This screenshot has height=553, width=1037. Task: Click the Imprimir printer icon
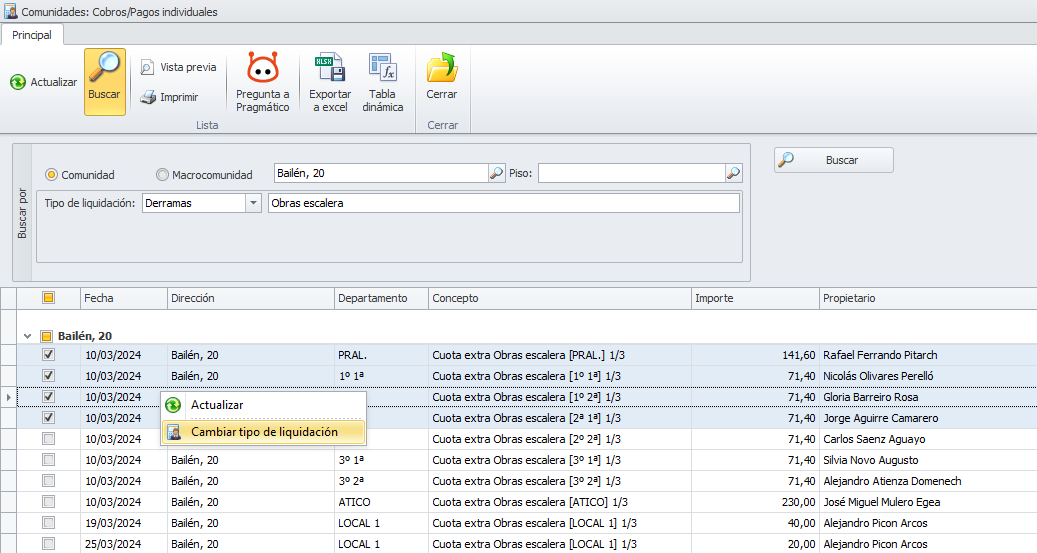pos(148,97)
